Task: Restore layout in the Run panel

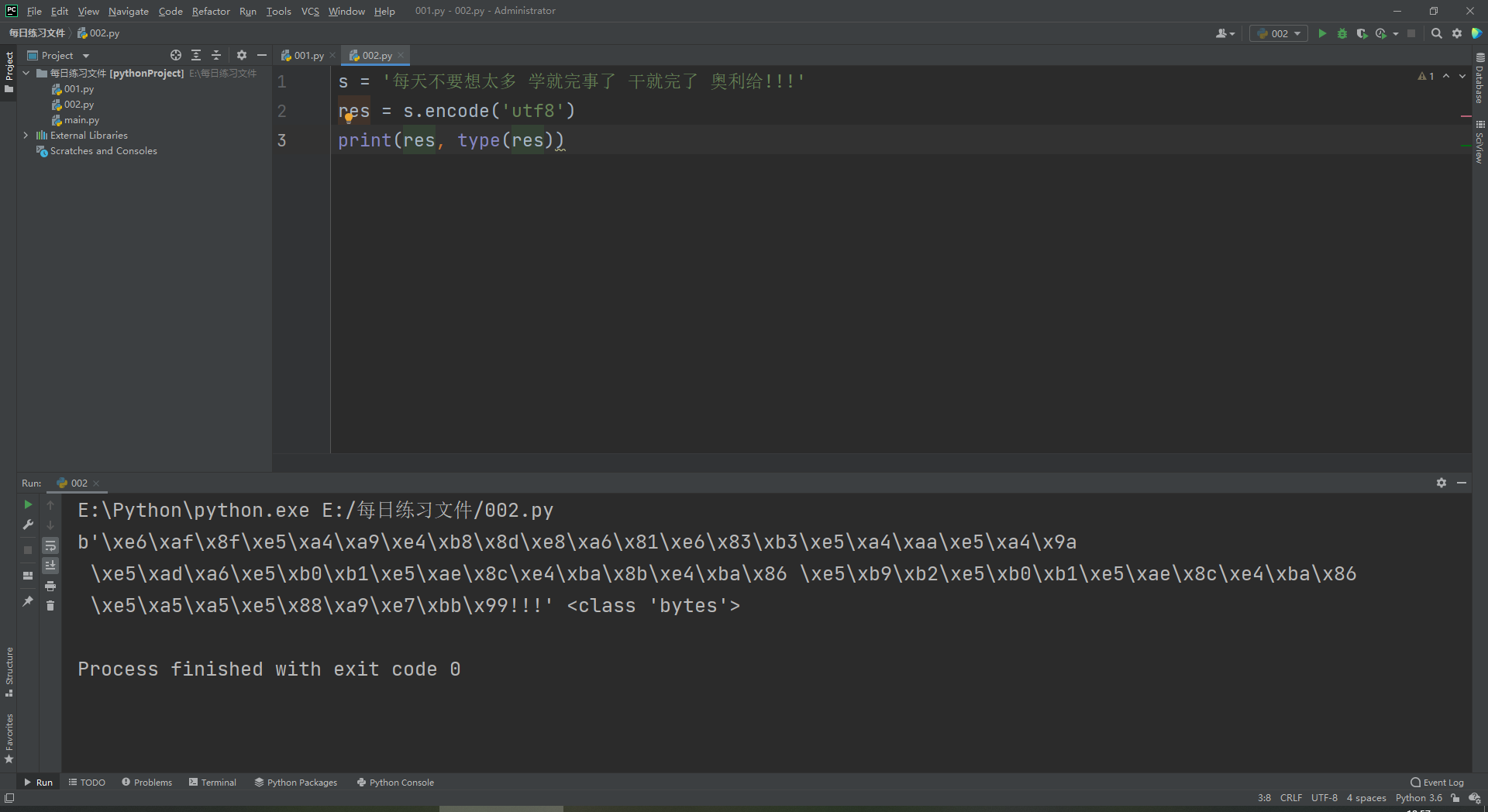Action: click(28, 576)
